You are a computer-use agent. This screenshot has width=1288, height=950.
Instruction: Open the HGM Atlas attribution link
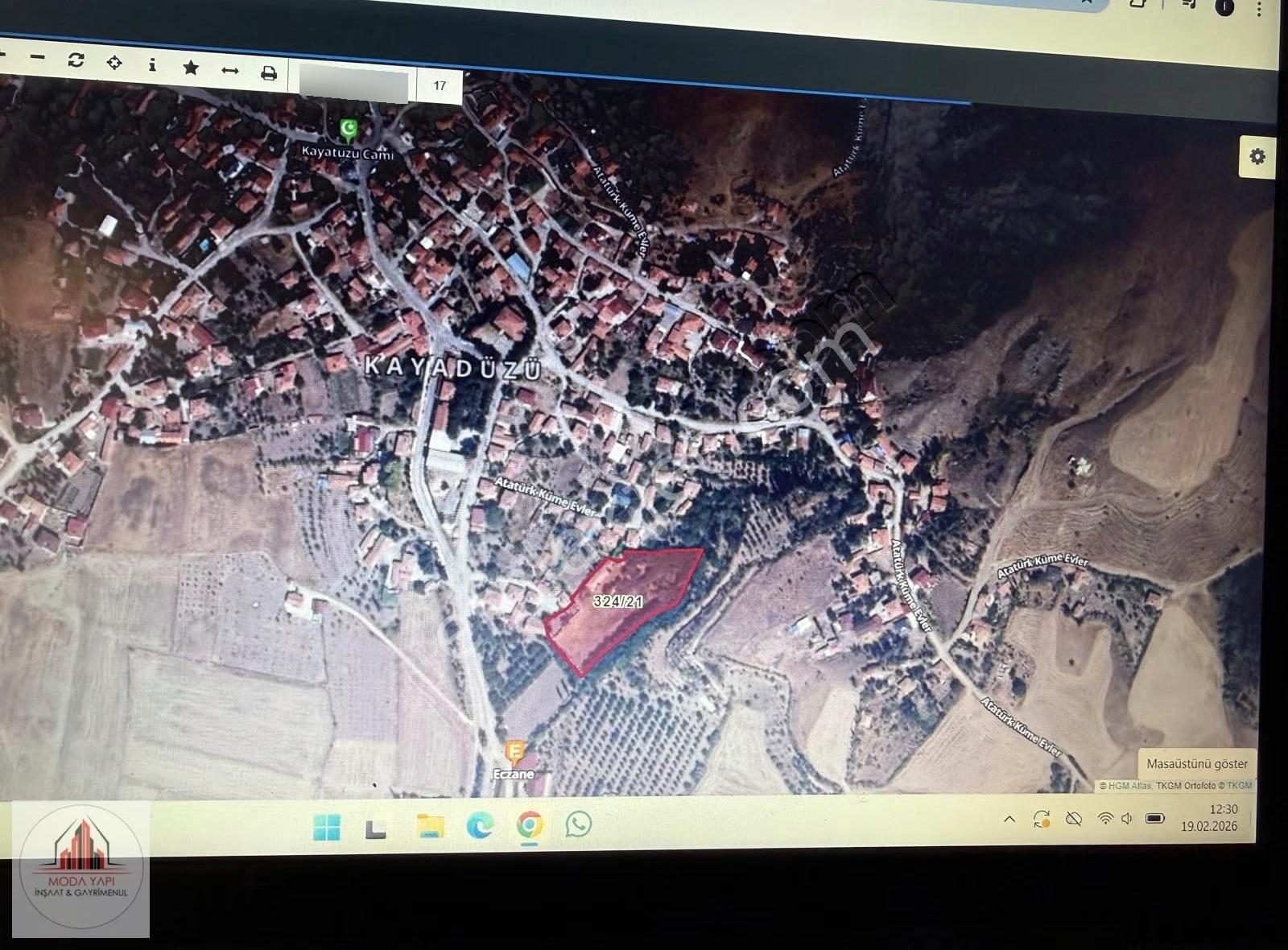(1129, 786)
